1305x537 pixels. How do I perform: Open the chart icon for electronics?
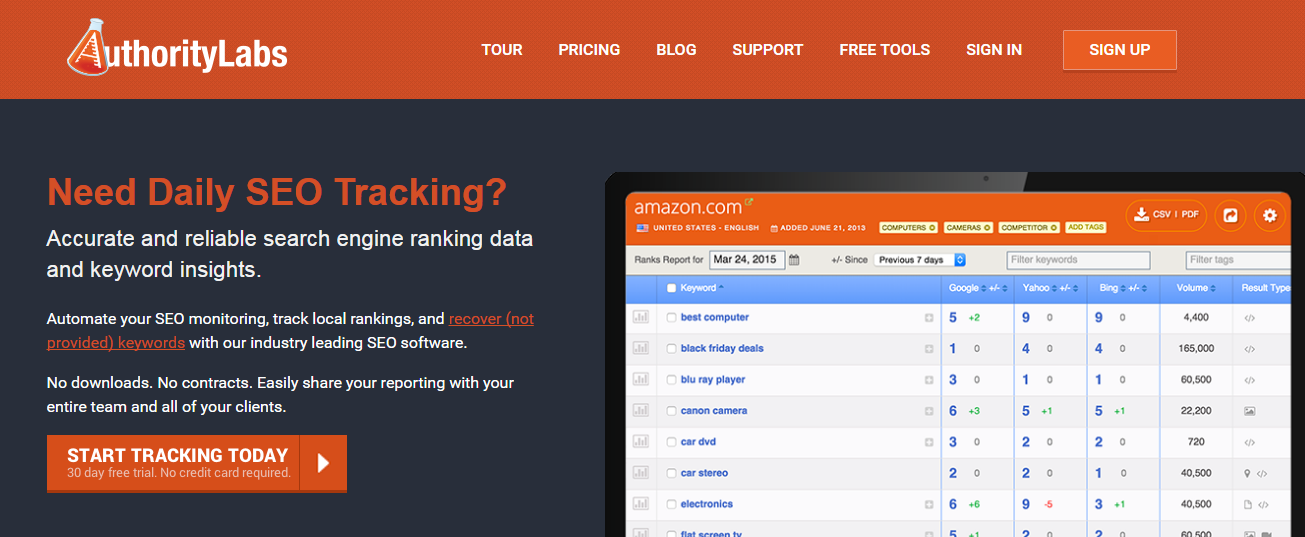(x=641, y=504)
